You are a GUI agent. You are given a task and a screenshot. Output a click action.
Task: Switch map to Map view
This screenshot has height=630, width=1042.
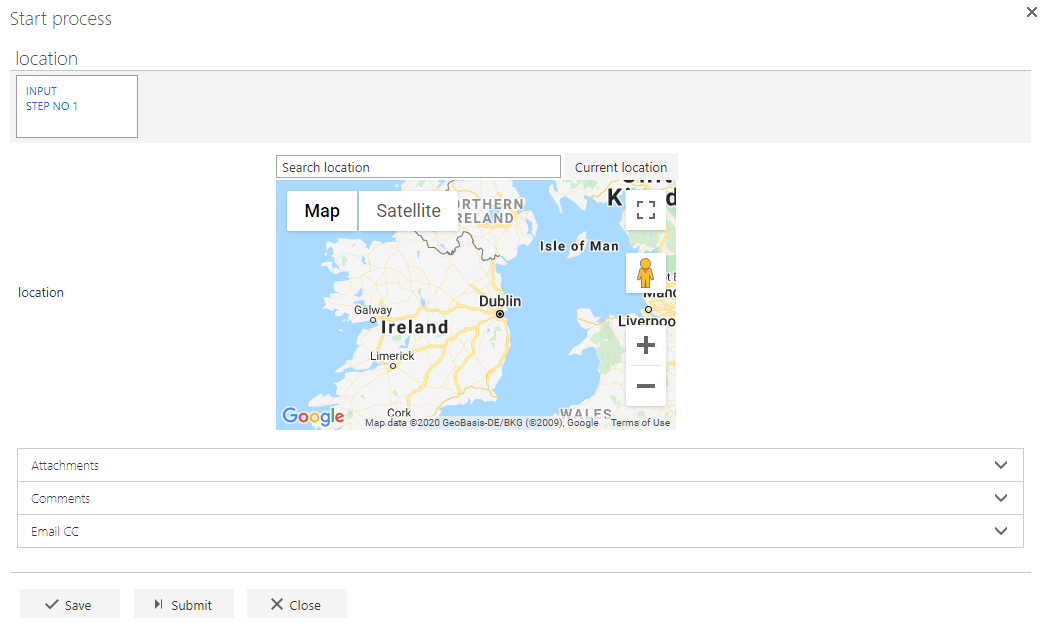[322, 211]
